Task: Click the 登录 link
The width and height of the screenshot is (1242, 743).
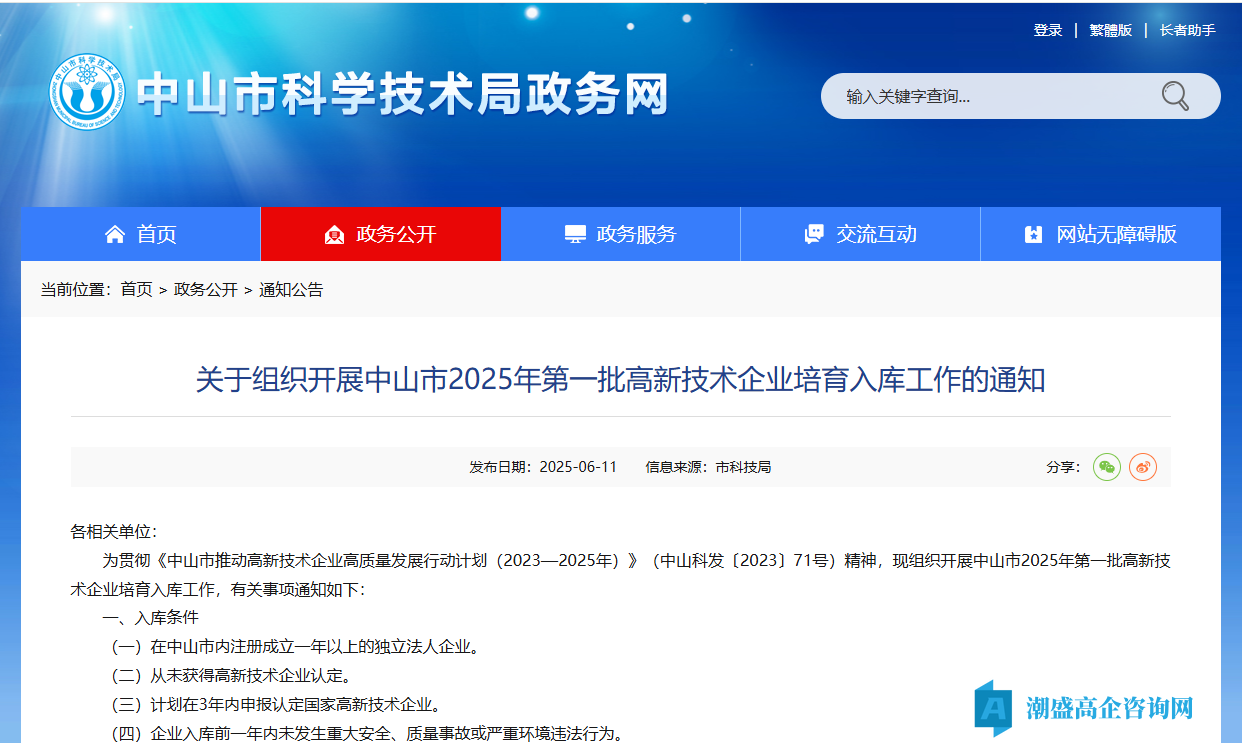Action: pyautogui.click(x=1048, y=30)
